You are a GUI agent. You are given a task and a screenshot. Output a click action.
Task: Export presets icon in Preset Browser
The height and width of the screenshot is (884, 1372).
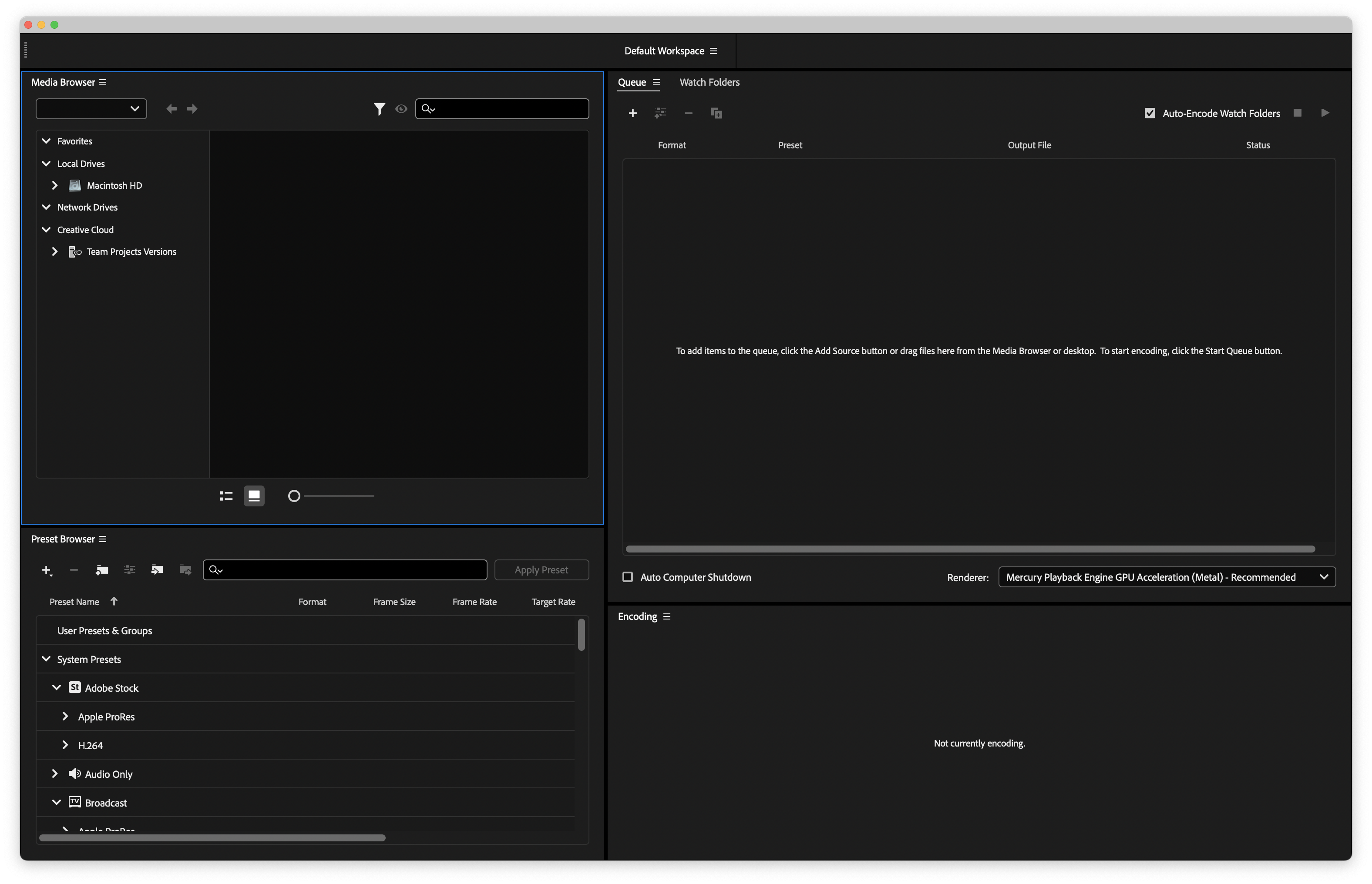(x=185, y=570)
